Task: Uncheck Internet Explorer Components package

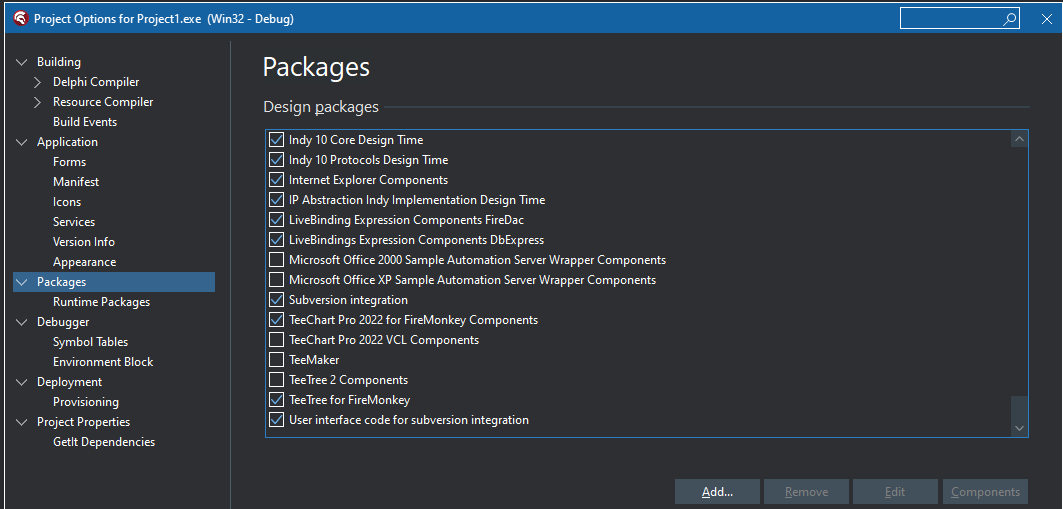Action: [x=277, y=180]
